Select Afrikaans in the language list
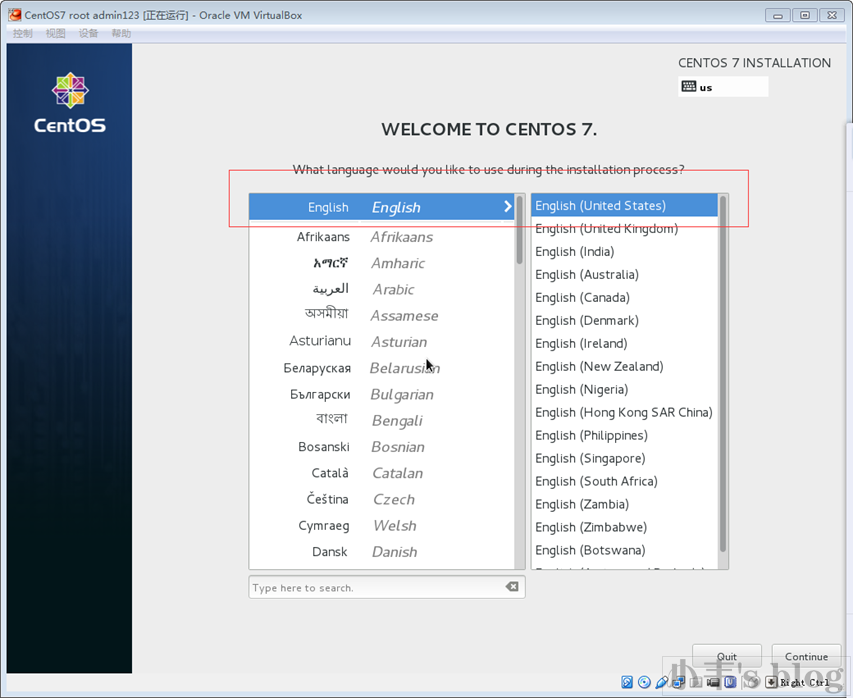This screenshot has height=698, width=853. pyautogui.click(x=381, y=237)
